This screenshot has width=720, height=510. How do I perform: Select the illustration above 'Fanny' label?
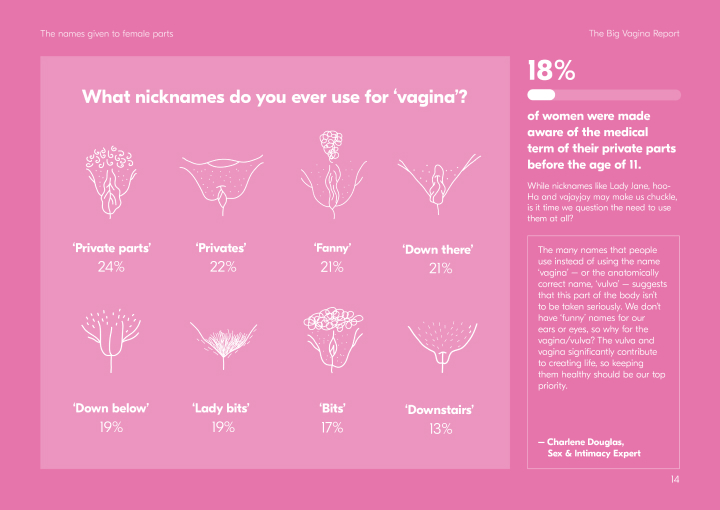333,174
